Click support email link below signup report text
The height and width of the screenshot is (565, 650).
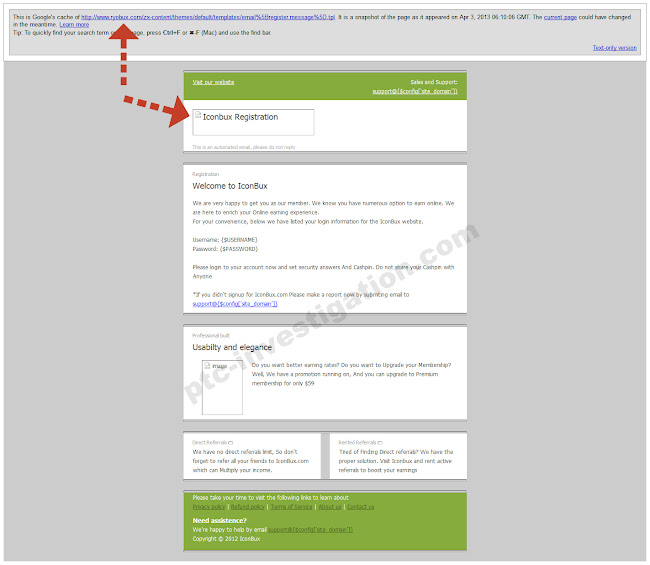coord(235,304)
